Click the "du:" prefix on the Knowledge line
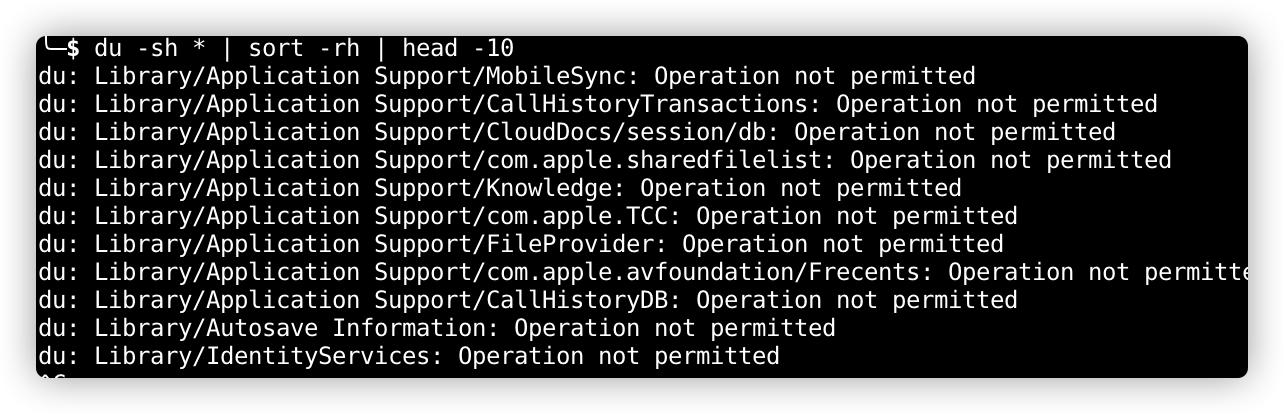The height and width of the screenshot is (414, 1284). pyautogui.click(x=59, y=188)
